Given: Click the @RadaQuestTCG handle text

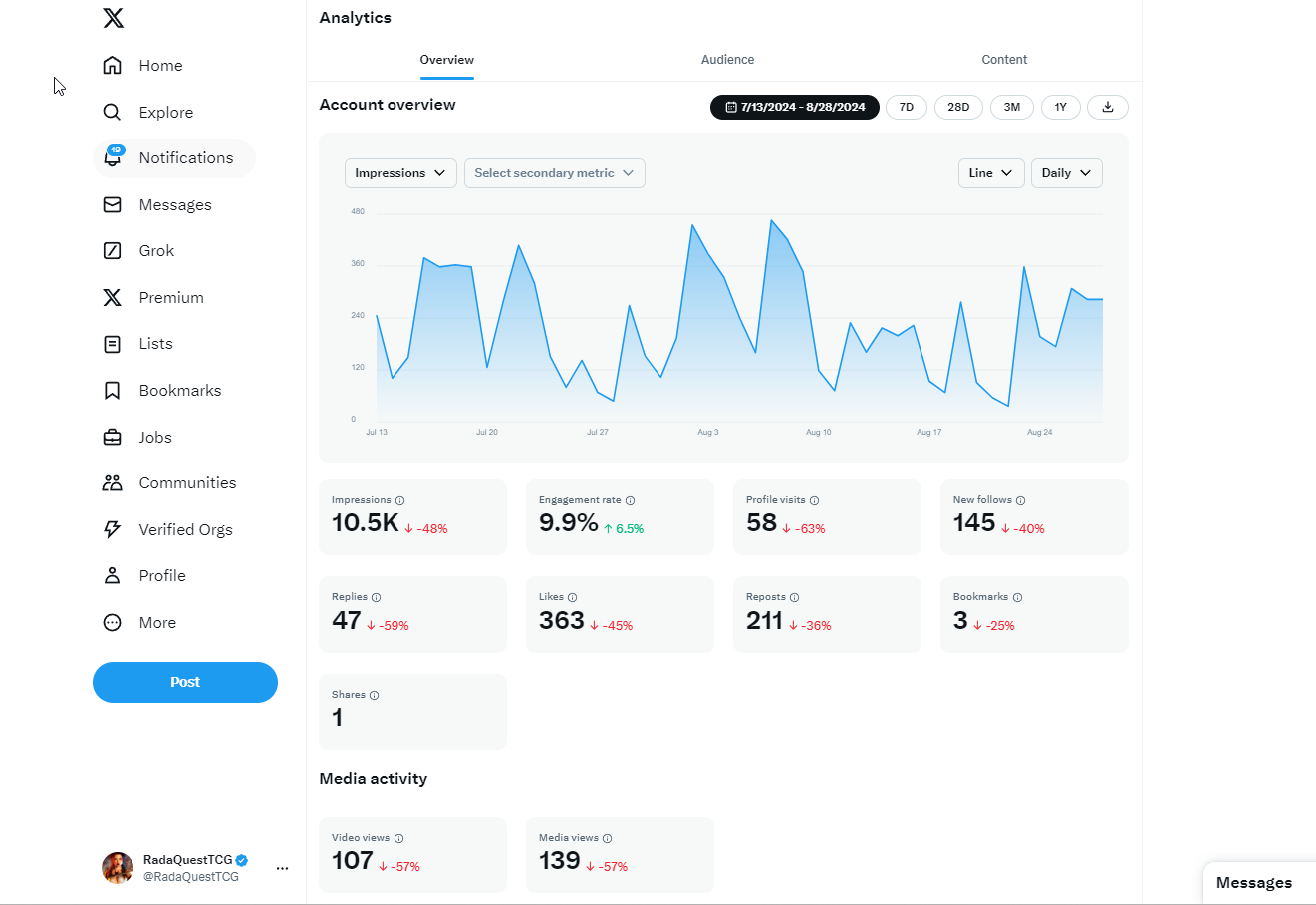Looking at the screenshot, I should click(191, 877).
